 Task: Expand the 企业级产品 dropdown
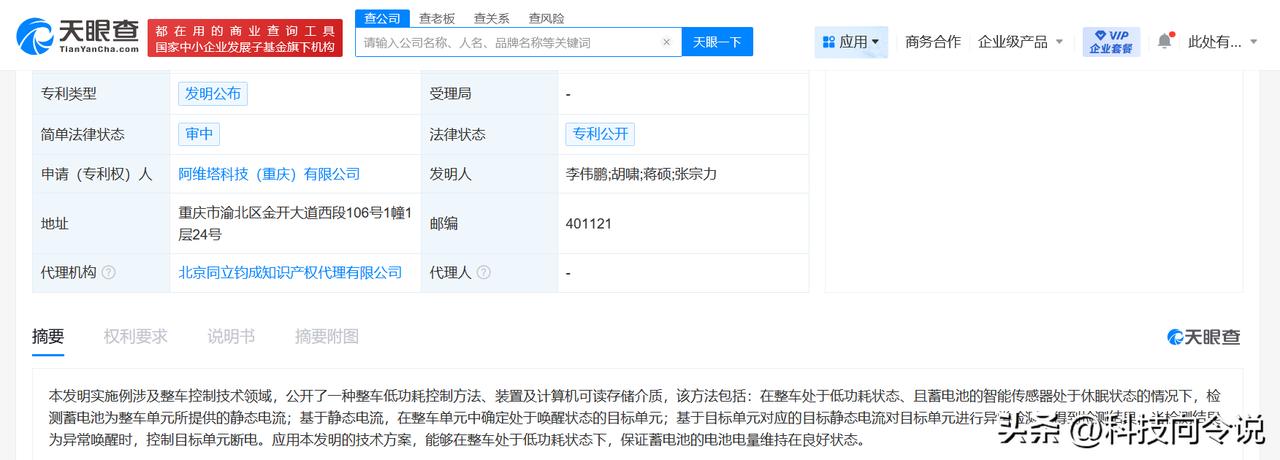[1020, 42]
